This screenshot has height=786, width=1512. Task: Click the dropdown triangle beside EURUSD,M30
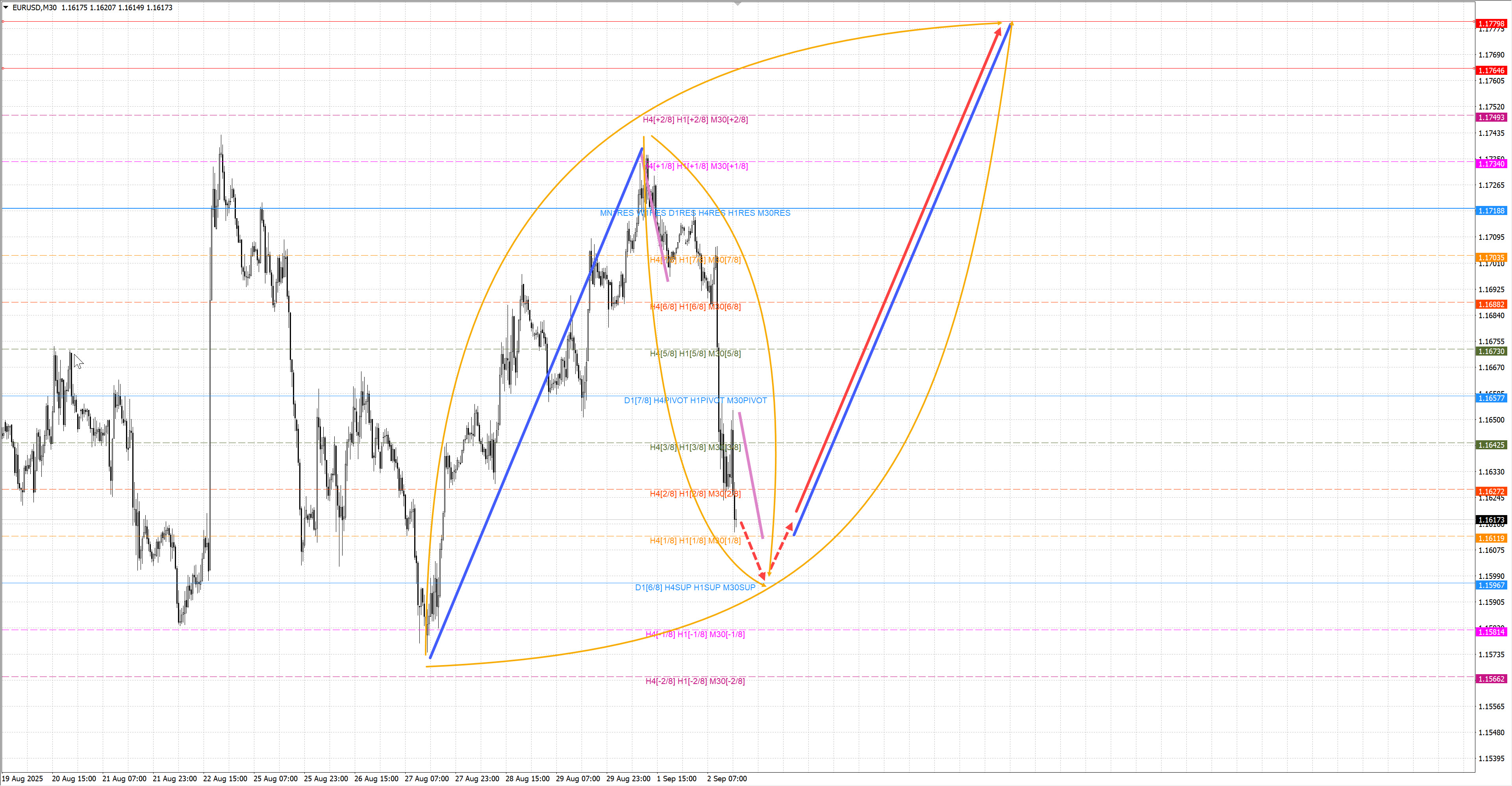[x=6, y=7]
